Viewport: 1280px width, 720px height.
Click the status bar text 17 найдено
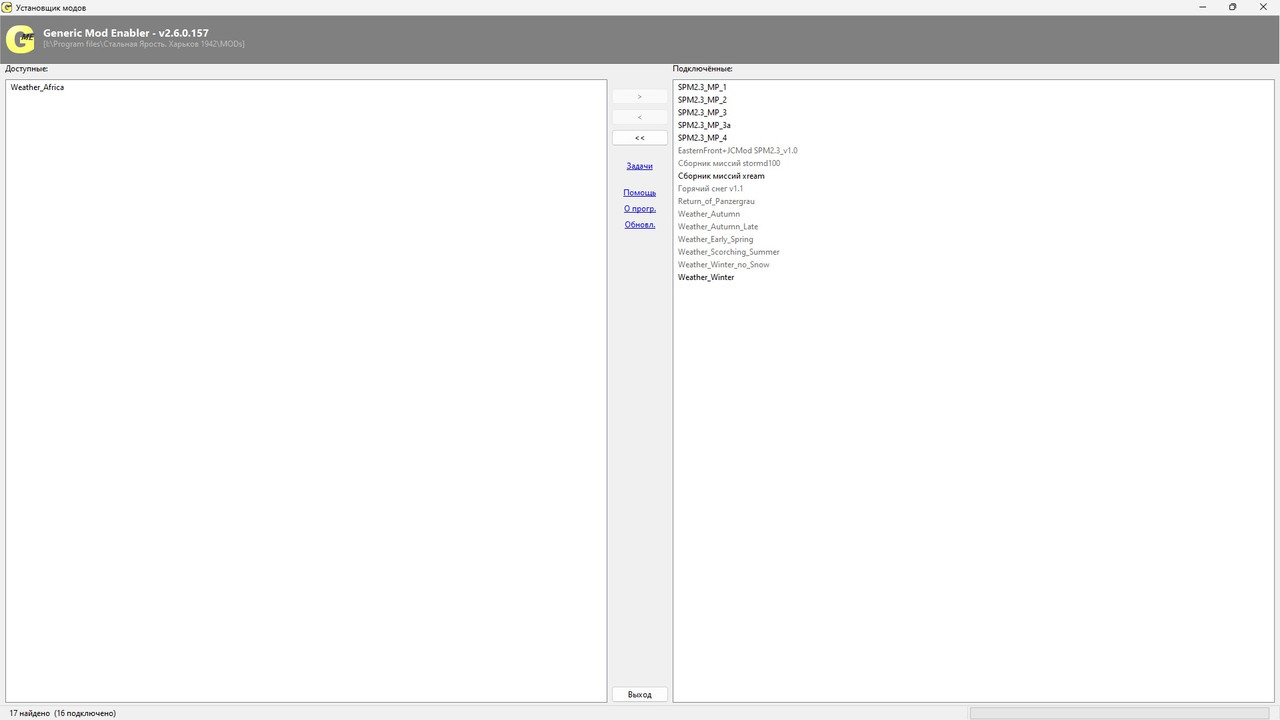coord(28,713)
